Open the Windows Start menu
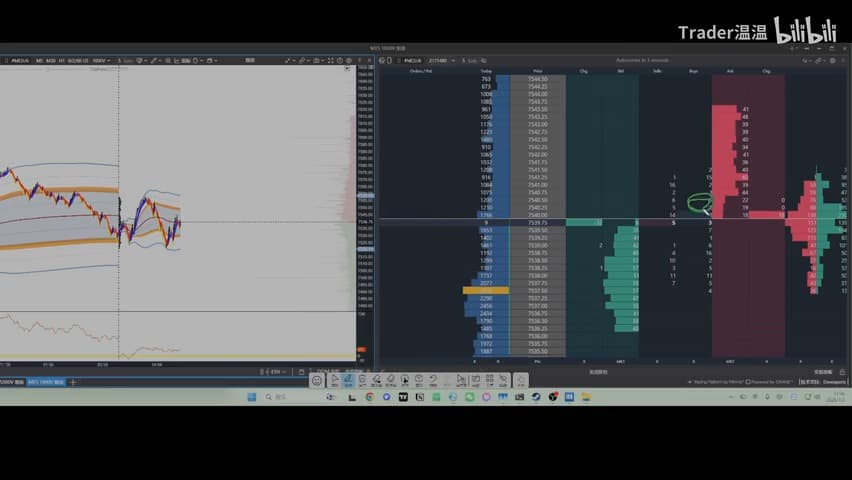 coord(252,397)
